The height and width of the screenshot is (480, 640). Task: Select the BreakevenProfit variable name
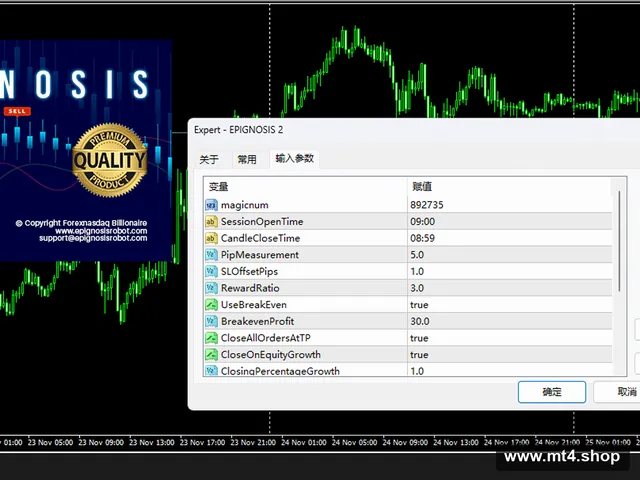[x=257, y=321]
